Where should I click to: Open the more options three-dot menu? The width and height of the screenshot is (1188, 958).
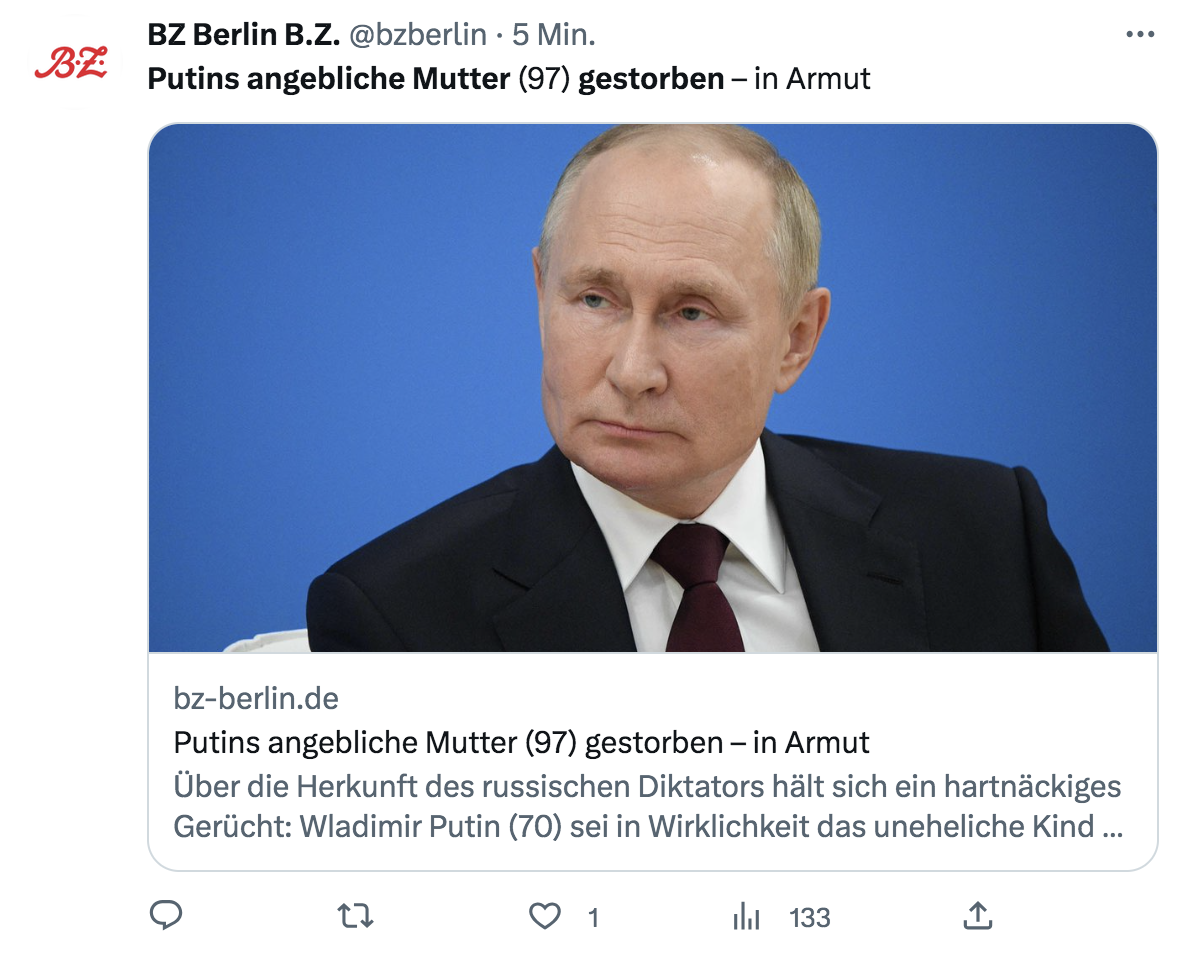pos(1140,35)
